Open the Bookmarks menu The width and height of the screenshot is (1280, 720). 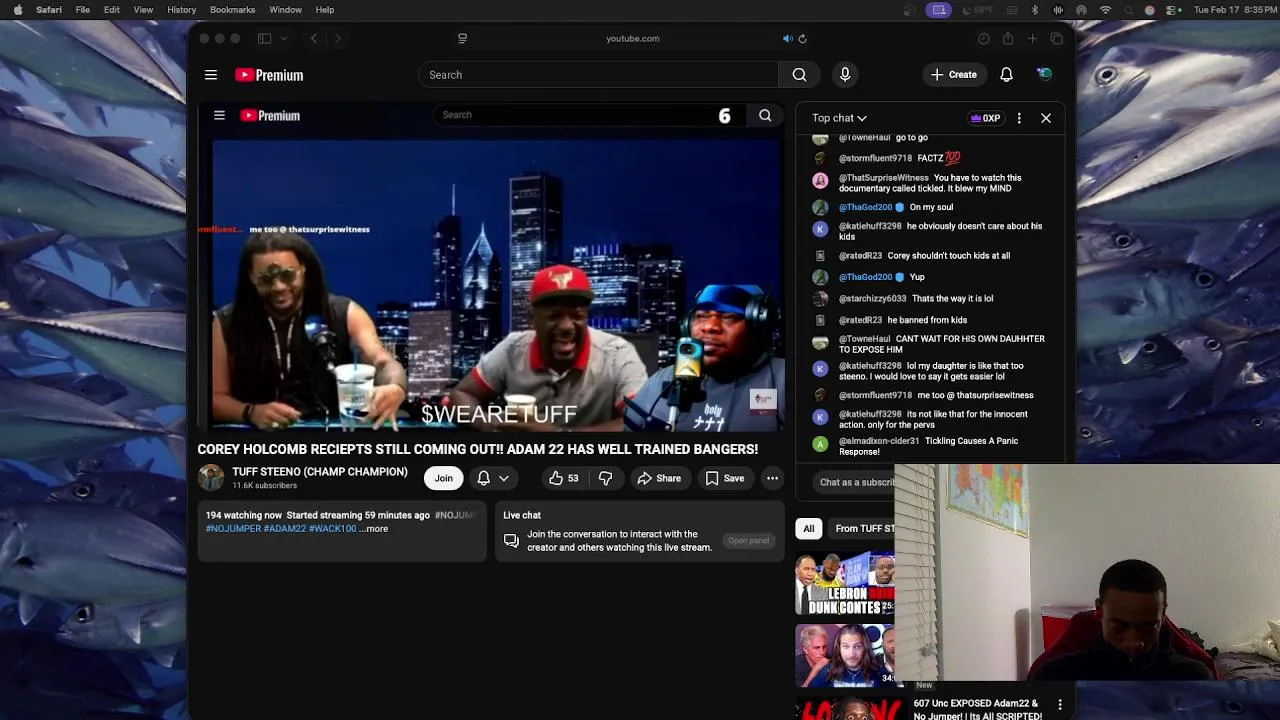(x=232, y=10)
